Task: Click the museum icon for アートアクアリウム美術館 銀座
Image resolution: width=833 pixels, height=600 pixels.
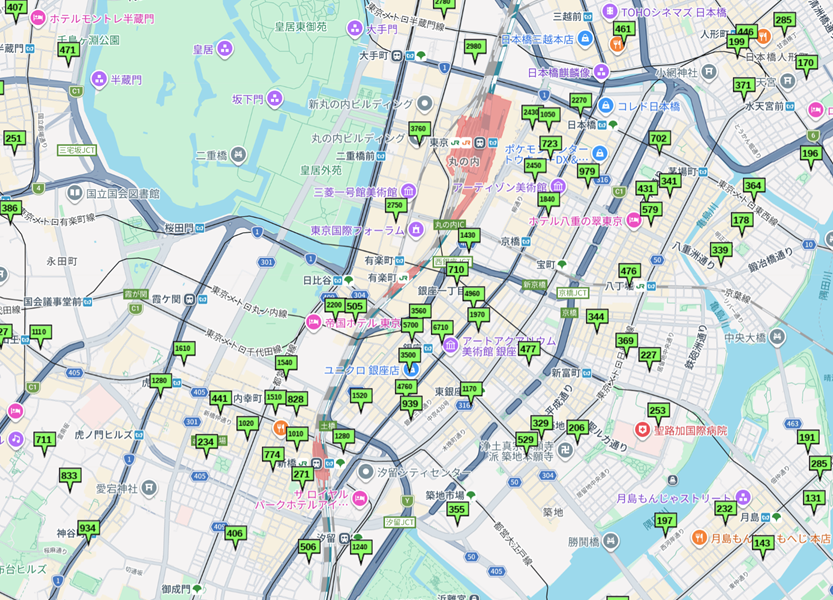Action: pos(451,345)
